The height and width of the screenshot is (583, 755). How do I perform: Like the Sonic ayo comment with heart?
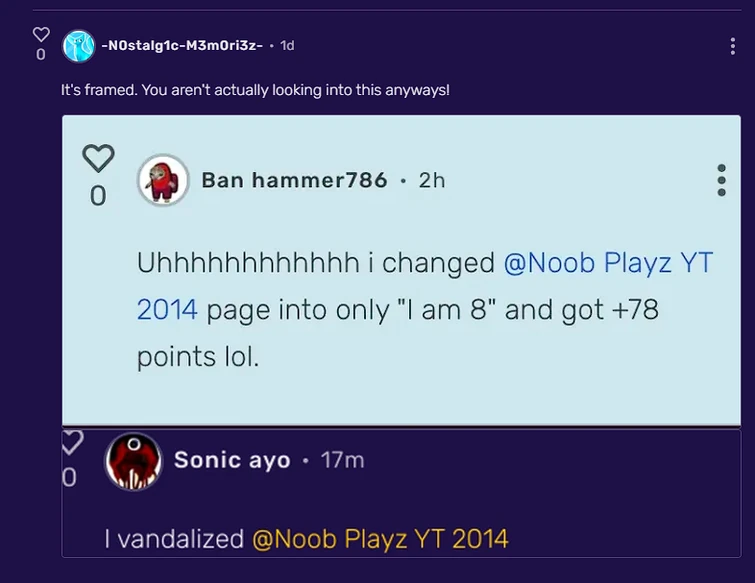pyautogui.click(x=71, y=442)
